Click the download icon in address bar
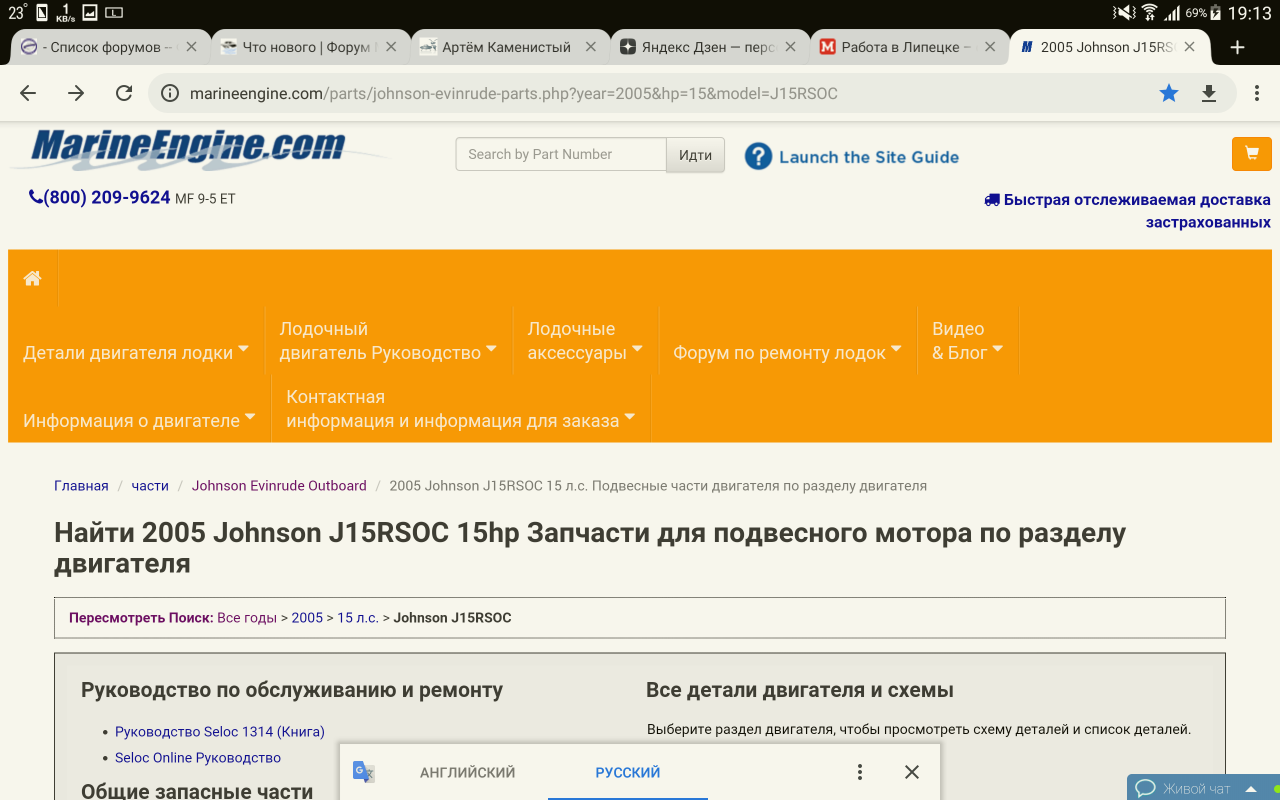This screenshot has height=800, width=1280. pos(1209,93)
